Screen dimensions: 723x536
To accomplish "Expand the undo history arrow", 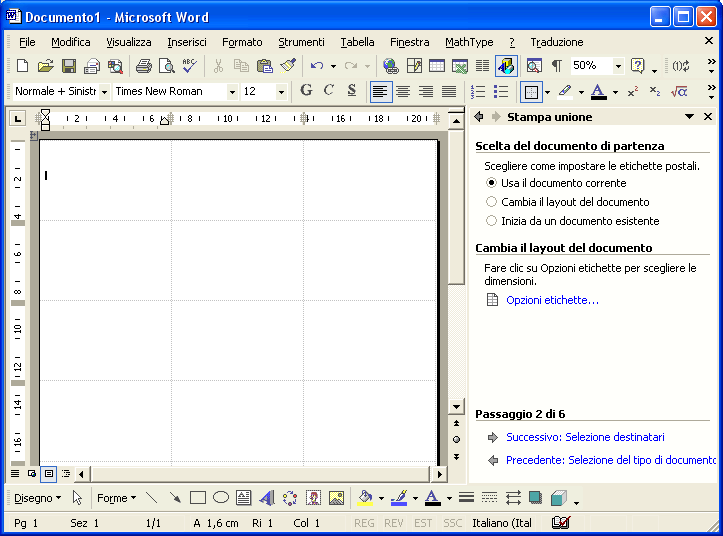I will coord(333,66).
